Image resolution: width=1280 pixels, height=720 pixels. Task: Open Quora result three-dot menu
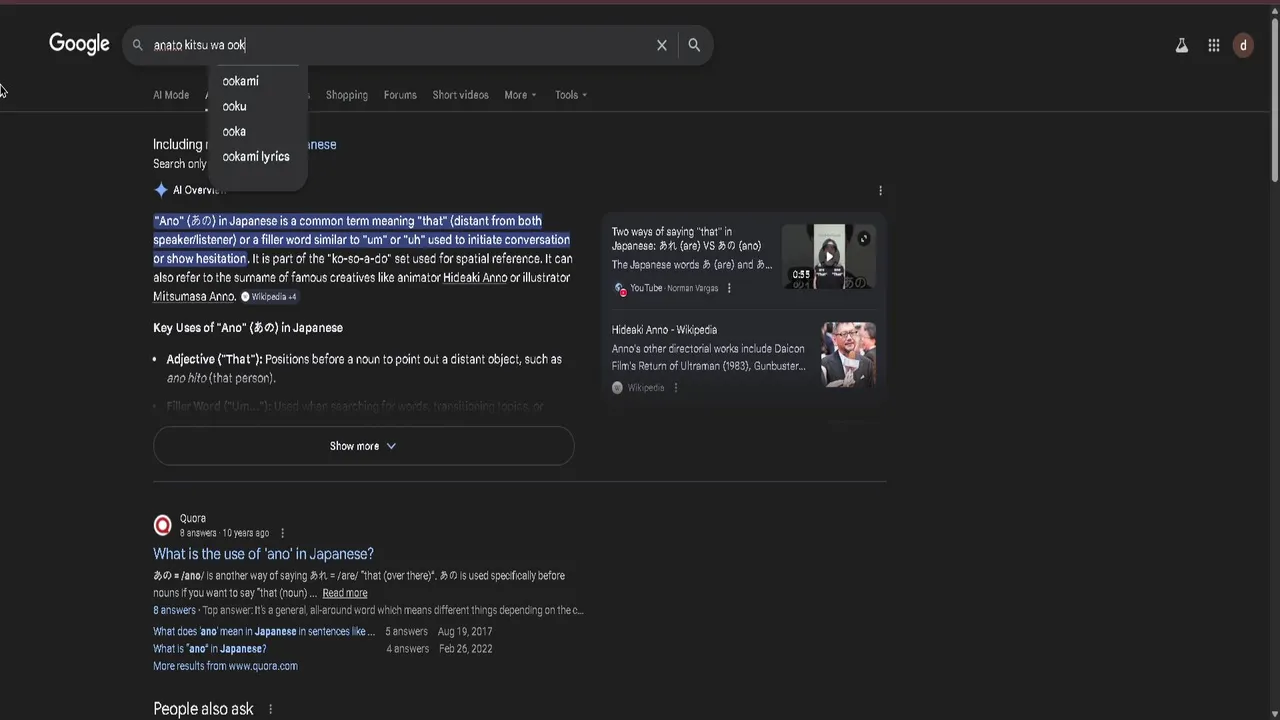coord(282,533)
